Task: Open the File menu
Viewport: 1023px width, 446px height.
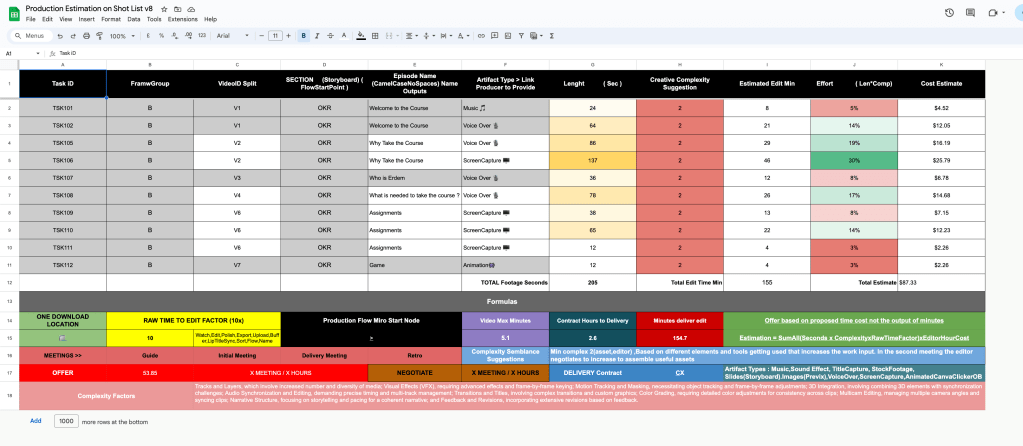Action: [x=30, y=20]
